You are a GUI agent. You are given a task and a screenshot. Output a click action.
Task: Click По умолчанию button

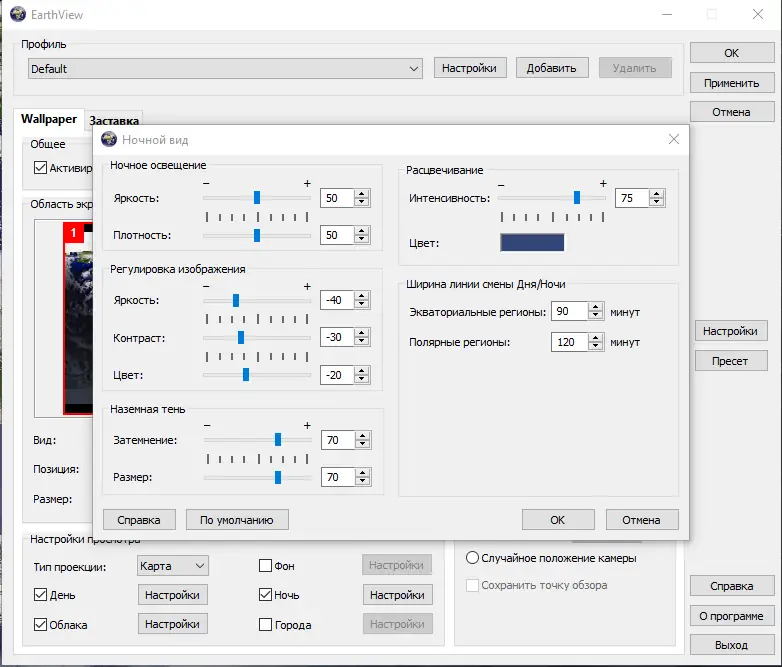(x=237, y=520)
